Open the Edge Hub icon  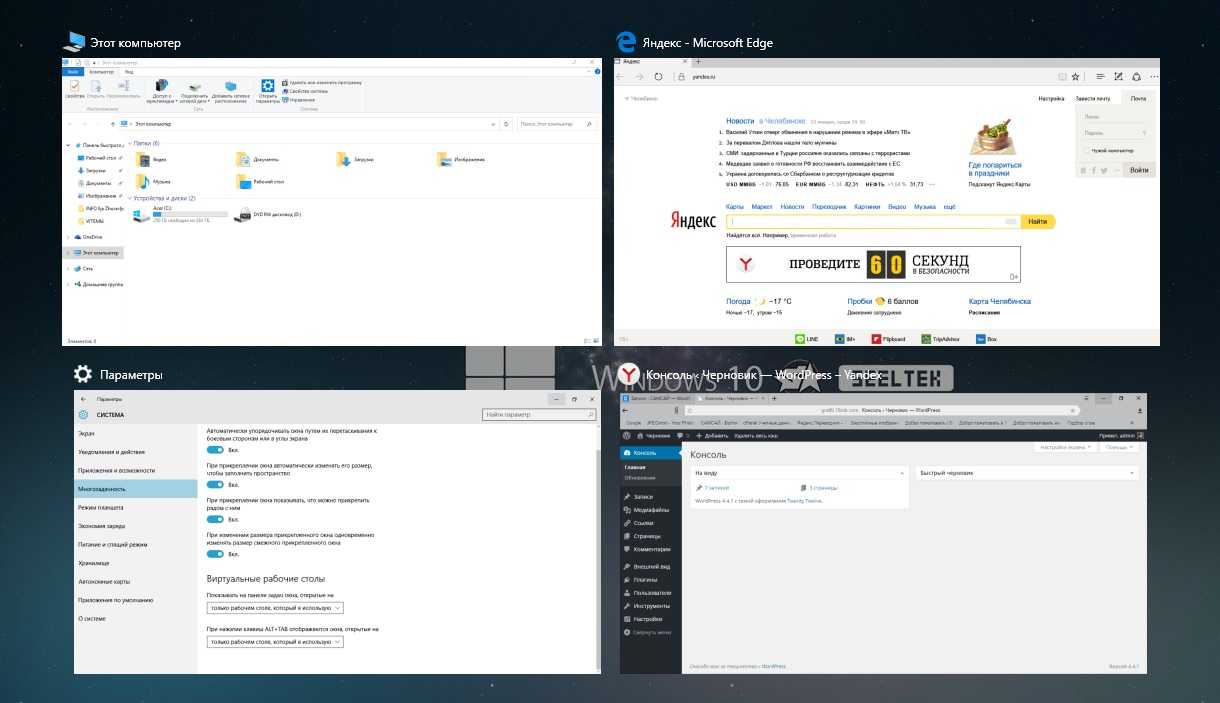(1100, 77)
